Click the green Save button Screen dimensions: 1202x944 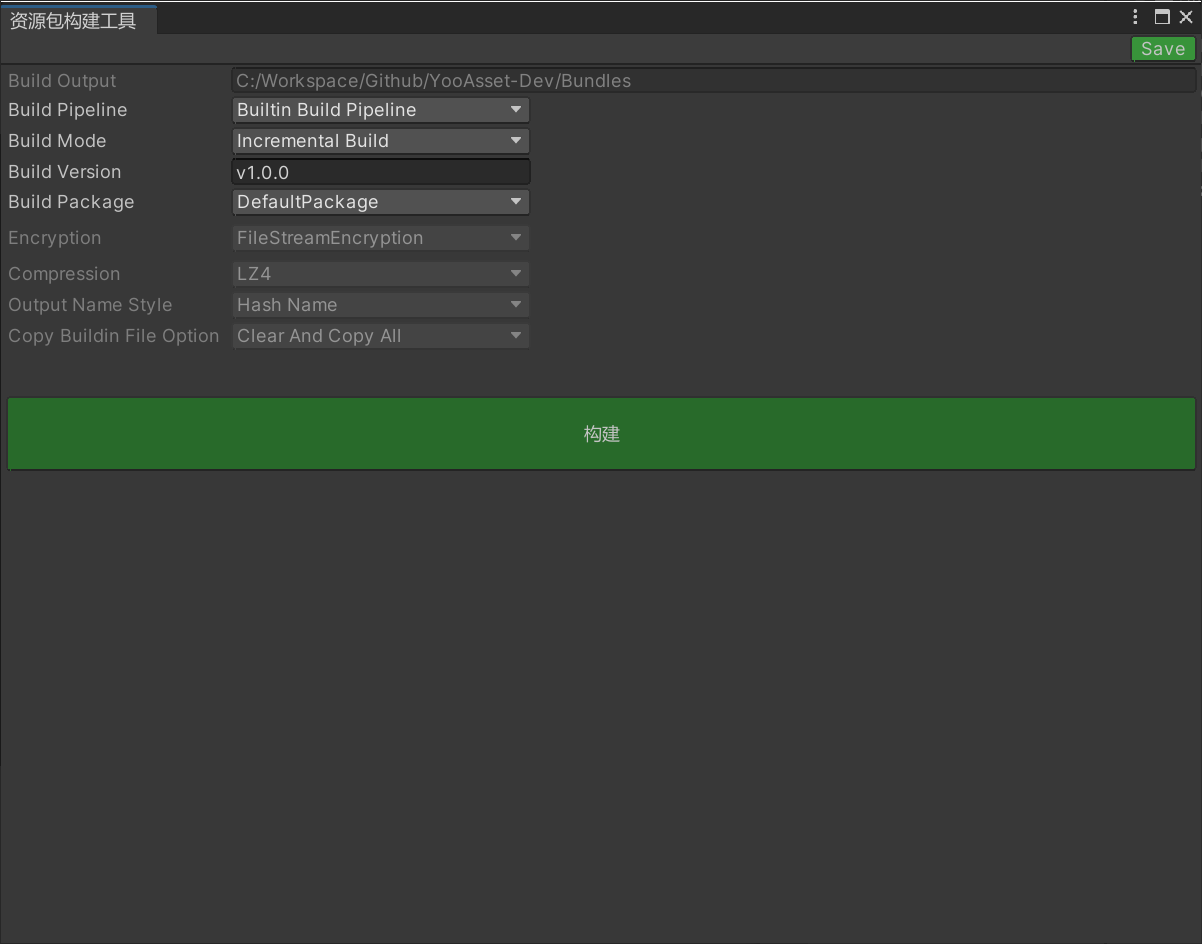click(1163, 49)
